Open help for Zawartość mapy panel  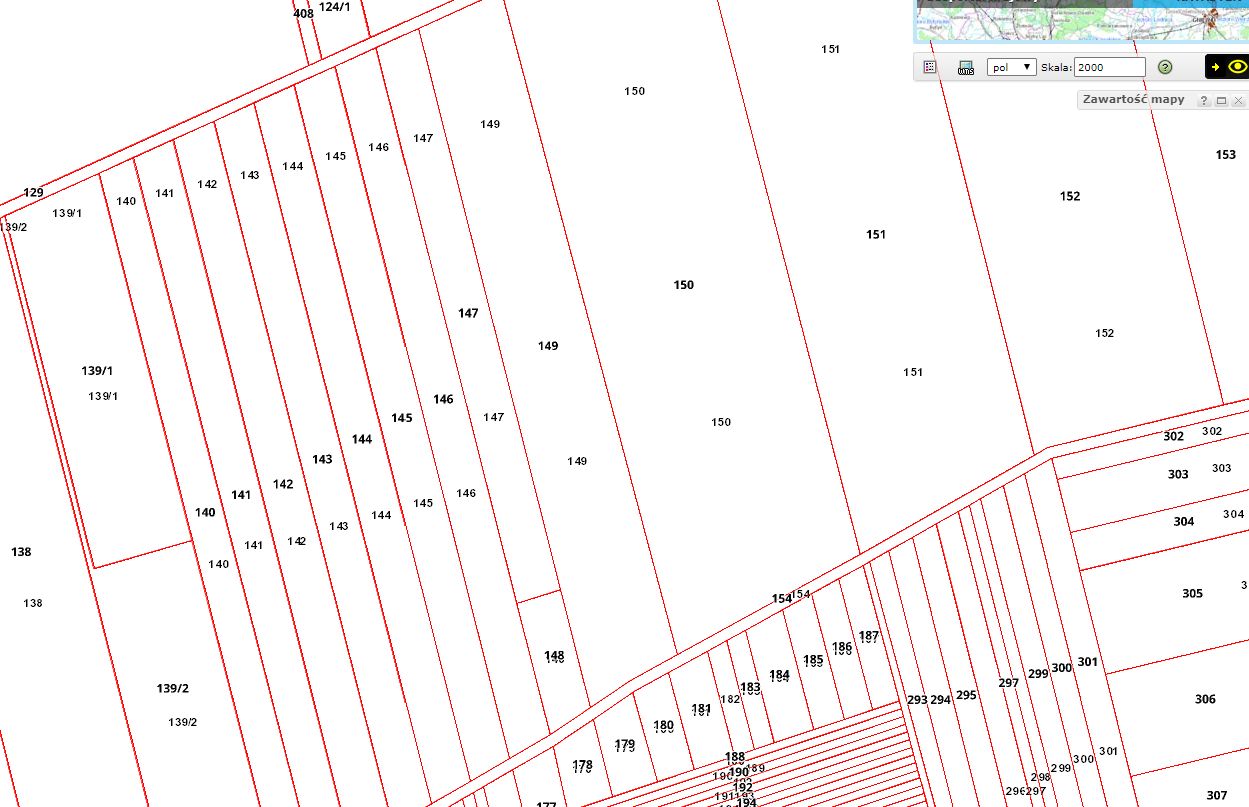1204,101
